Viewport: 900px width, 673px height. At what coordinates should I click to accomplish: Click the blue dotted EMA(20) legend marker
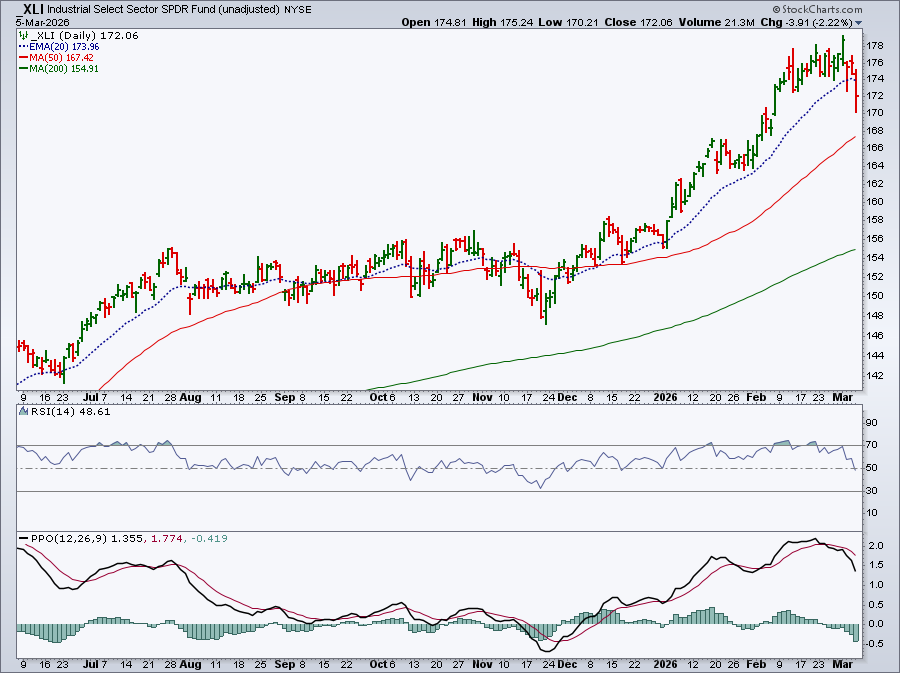click(21, 45)
